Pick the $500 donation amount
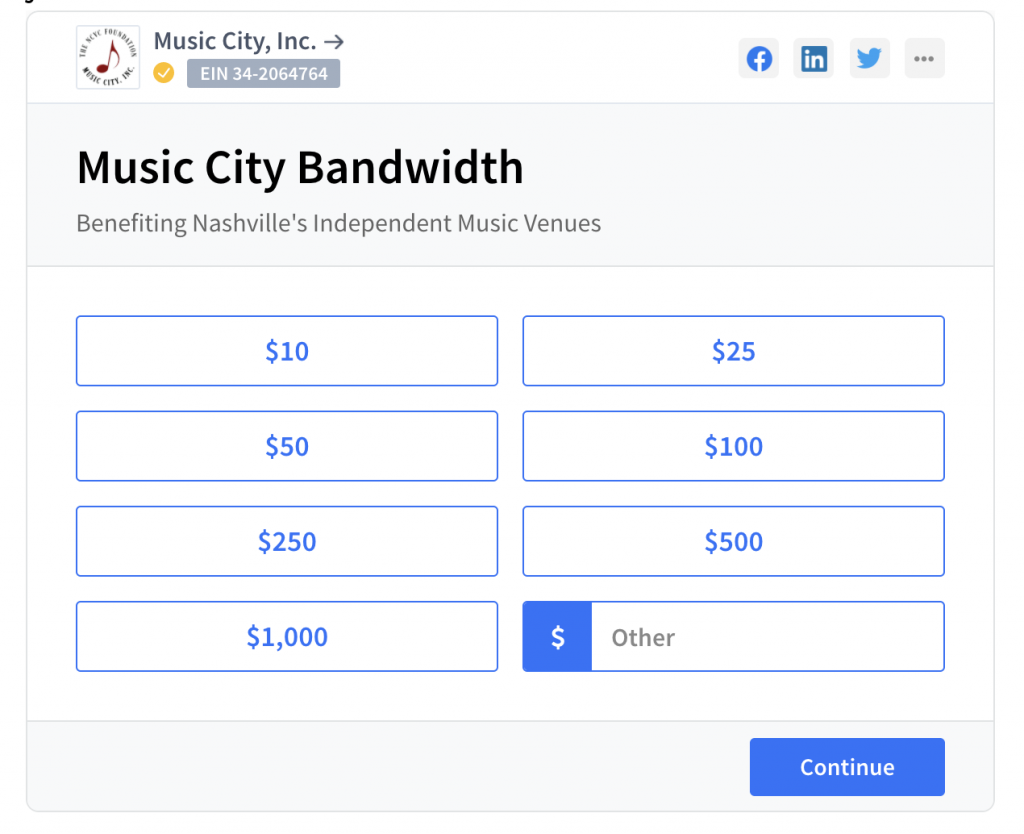This screenshot has width=1024, height=834. coord(733,541)
